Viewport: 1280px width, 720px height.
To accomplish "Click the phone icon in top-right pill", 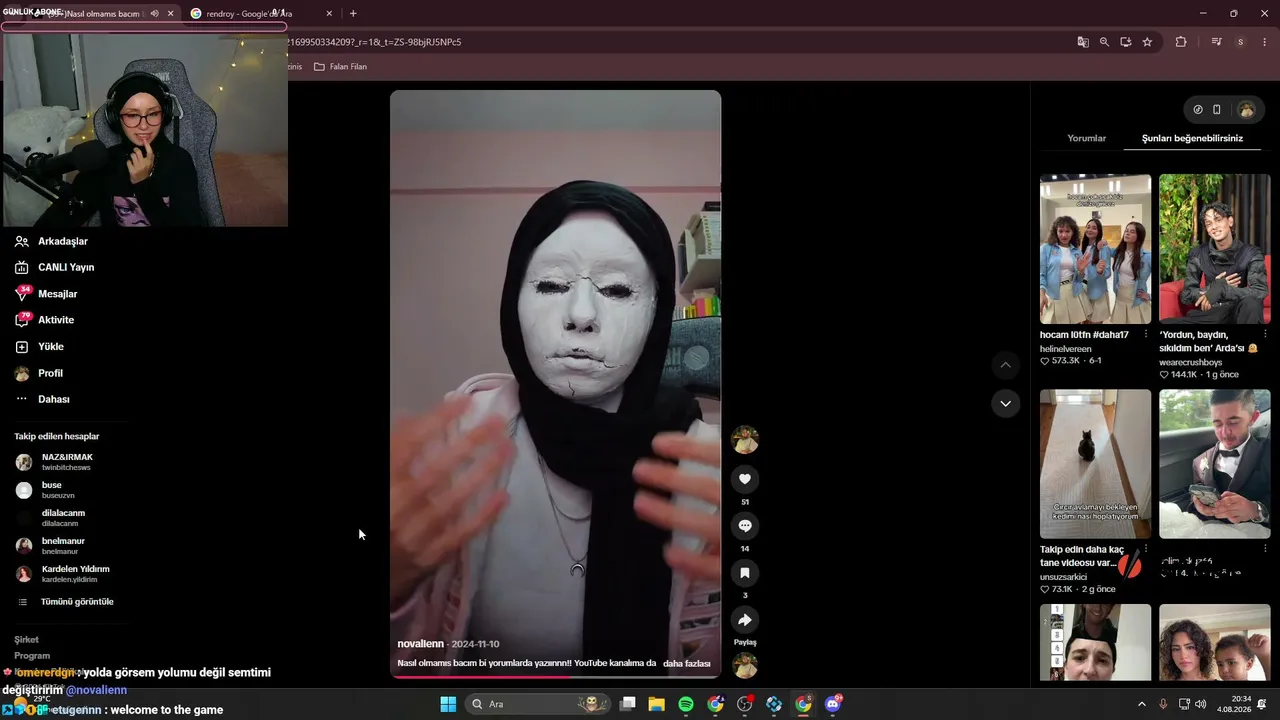I will point(1217,110).
